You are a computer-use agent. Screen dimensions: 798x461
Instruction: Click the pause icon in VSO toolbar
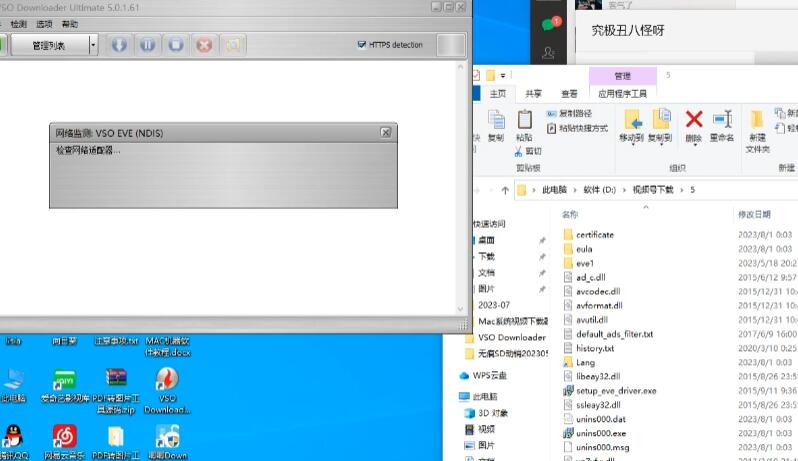[148, 45]
